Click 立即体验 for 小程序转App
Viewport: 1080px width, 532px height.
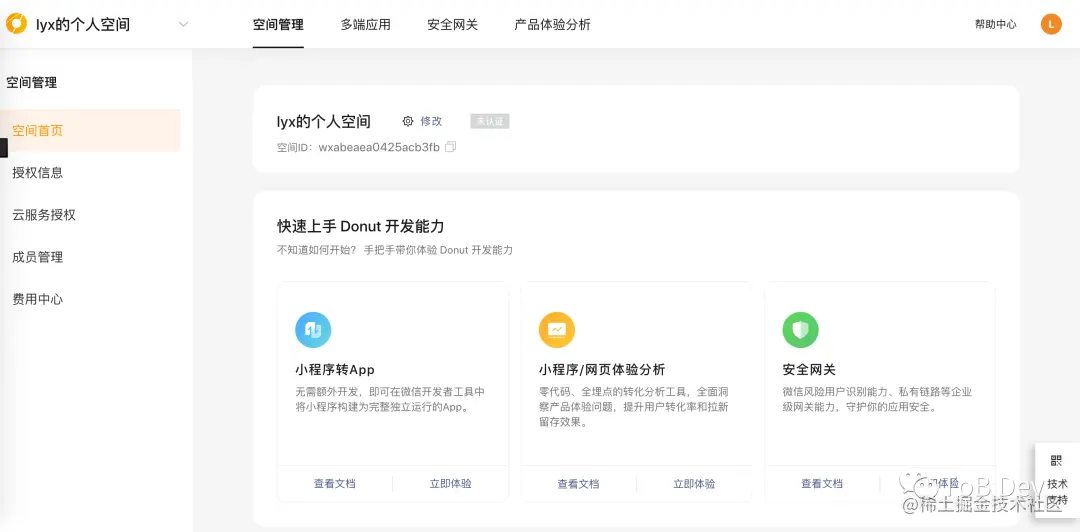[x=450, y=484]
